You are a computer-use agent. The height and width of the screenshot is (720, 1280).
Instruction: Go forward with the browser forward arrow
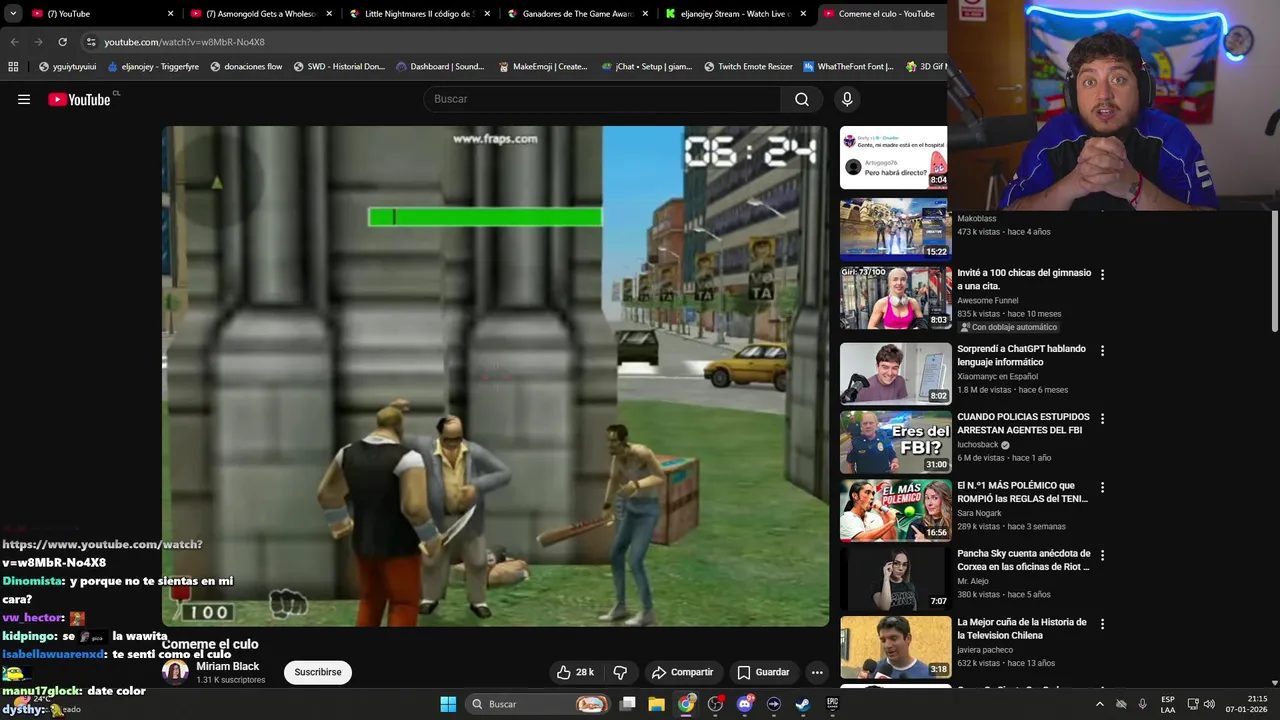coord(38,42)
